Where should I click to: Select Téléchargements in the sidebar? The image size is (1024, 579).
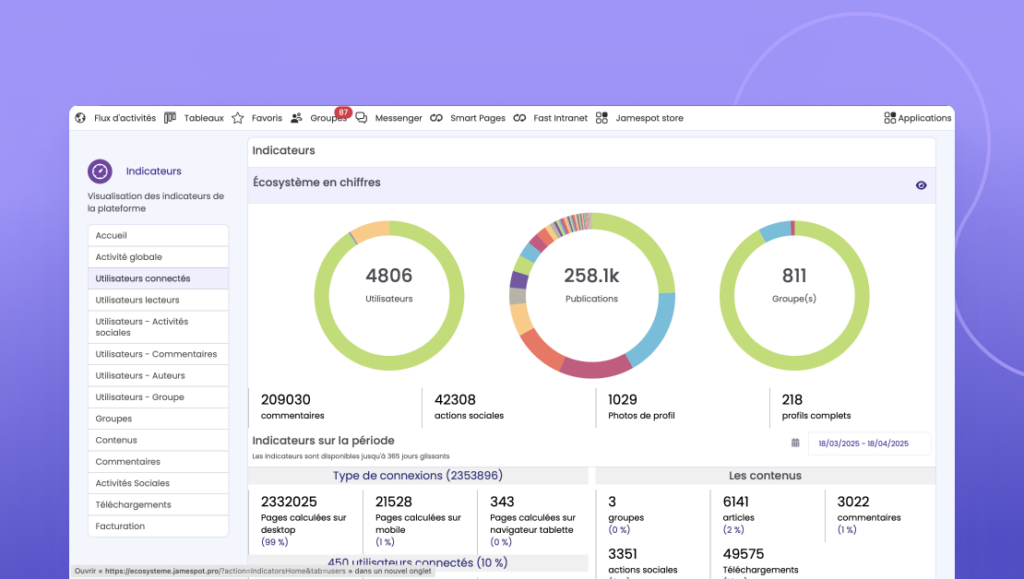click(158, 505)
